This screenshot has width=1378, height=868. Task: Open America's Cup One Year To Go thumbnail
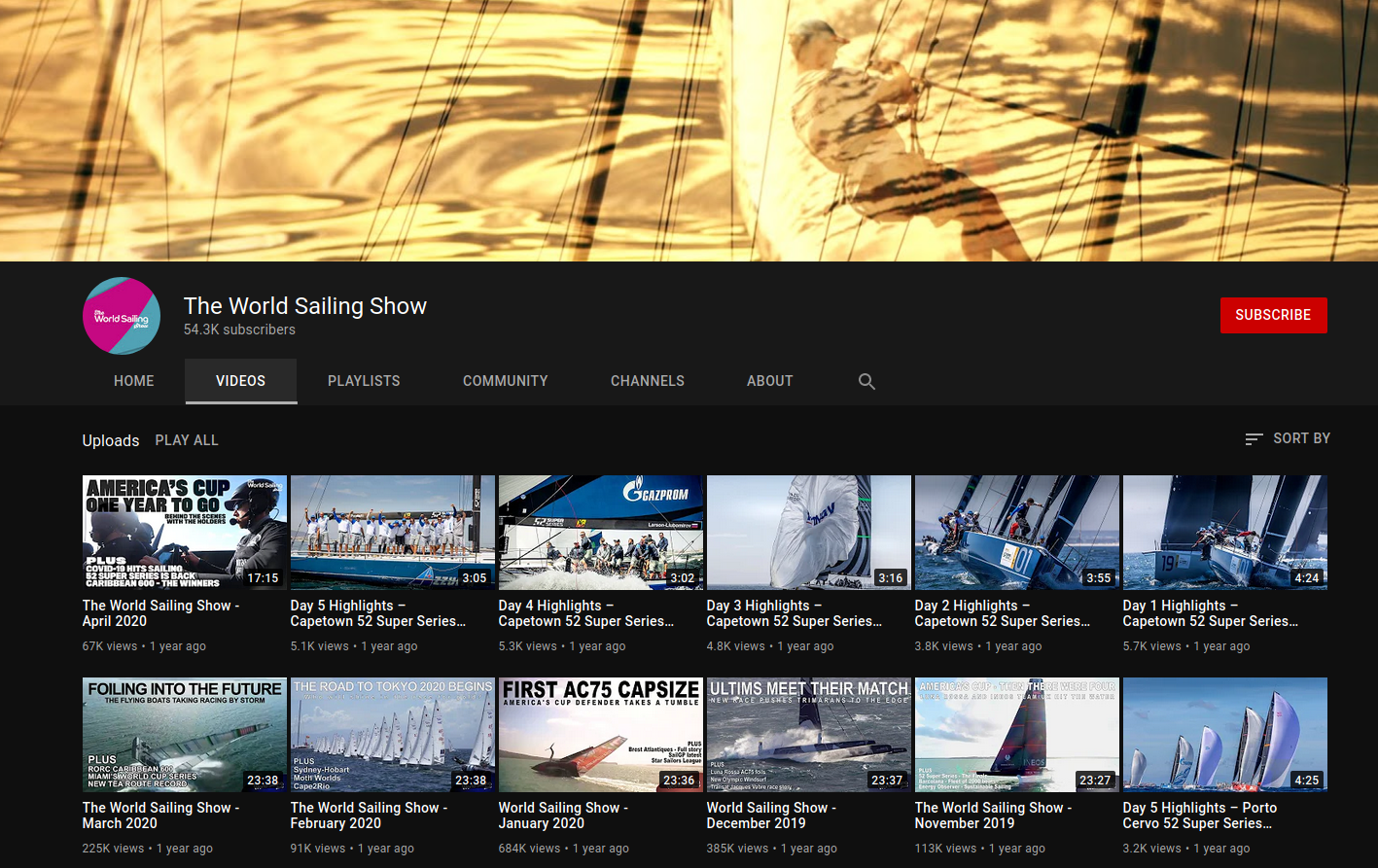click(x=185, y=532)
